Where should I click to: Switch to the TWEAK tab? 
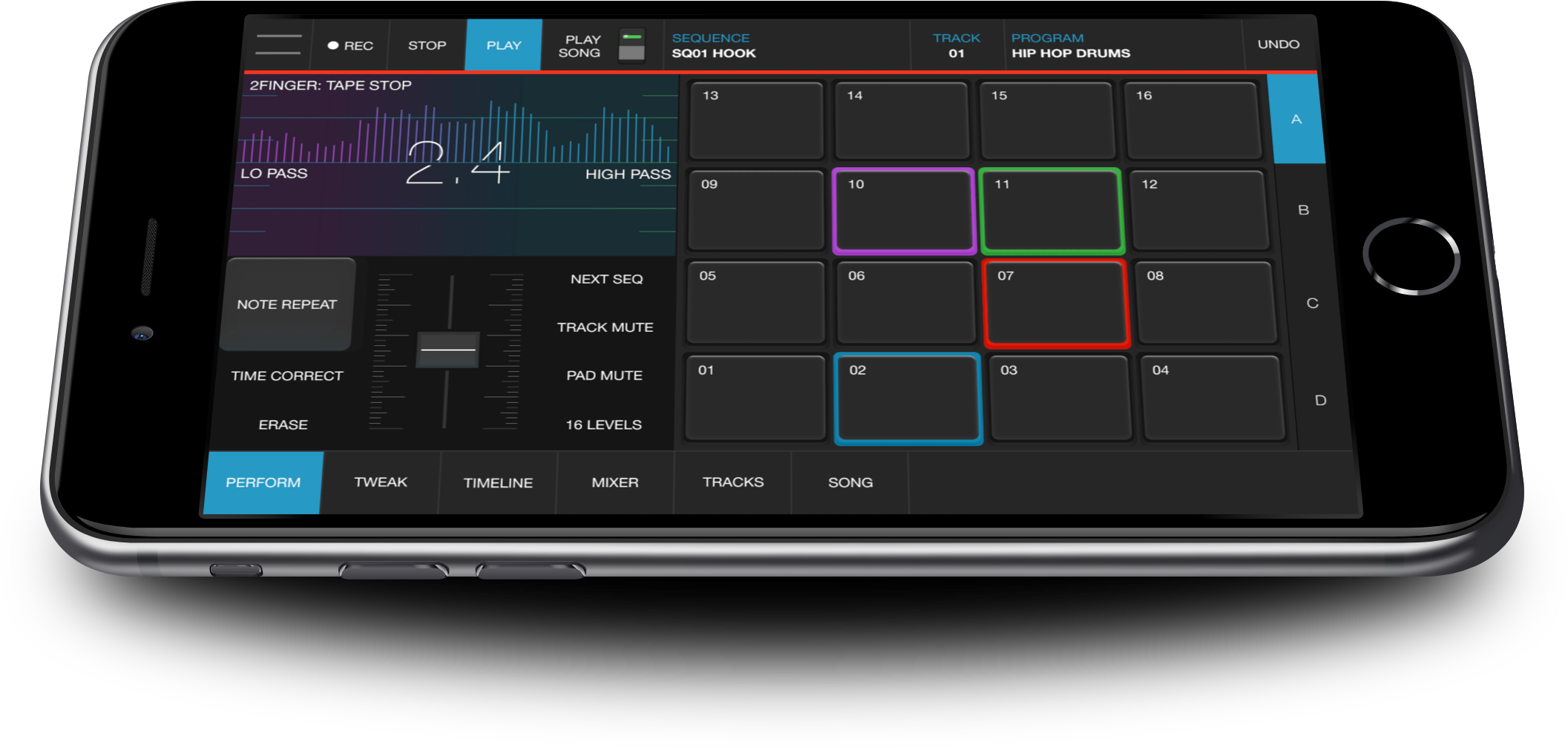[x=381, y=482]
